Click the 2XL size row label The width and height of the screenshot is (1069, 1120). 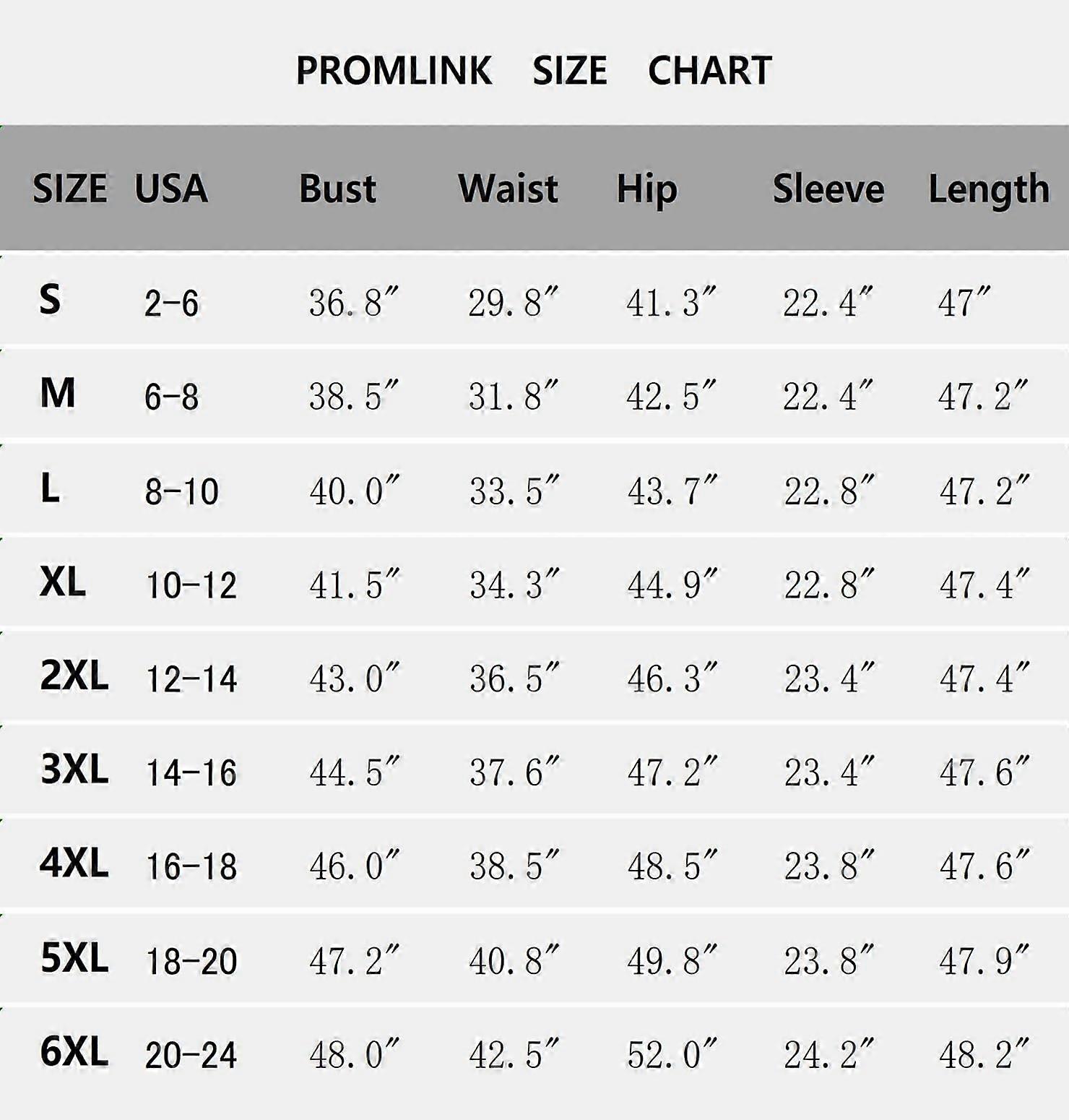point(74,675)
